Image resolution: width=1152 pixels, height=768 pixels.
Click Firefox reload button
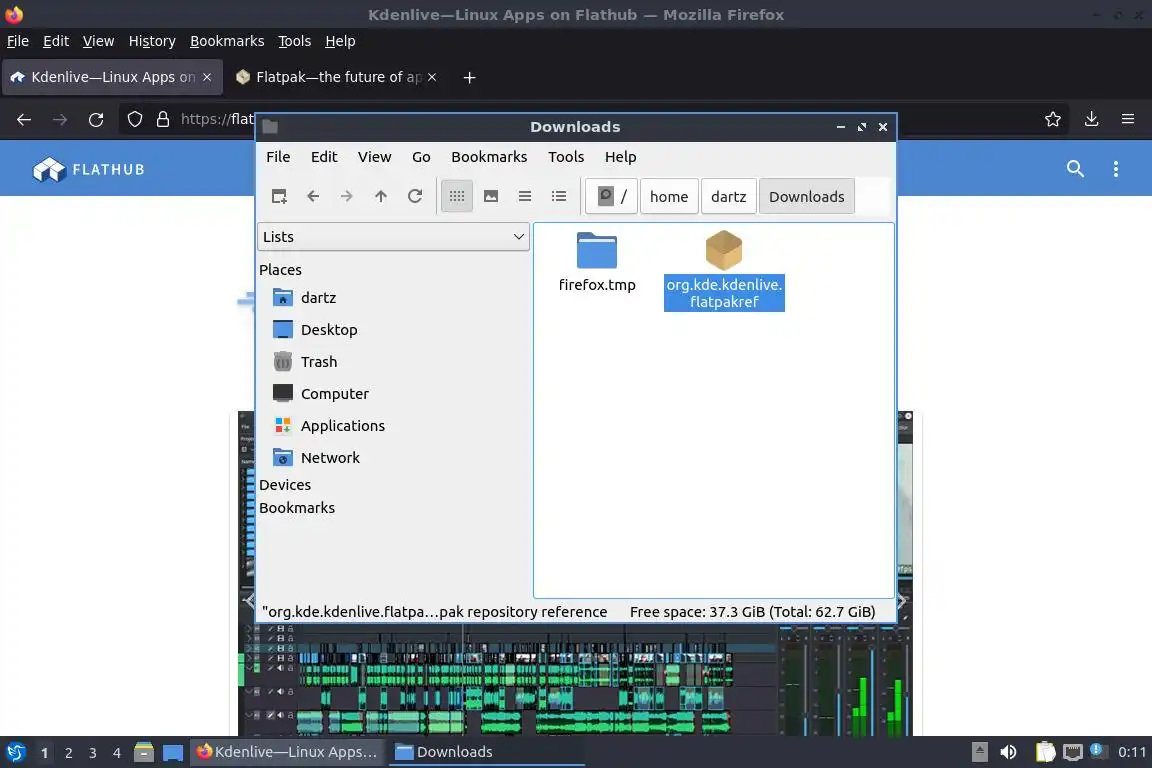click(96, 119)
